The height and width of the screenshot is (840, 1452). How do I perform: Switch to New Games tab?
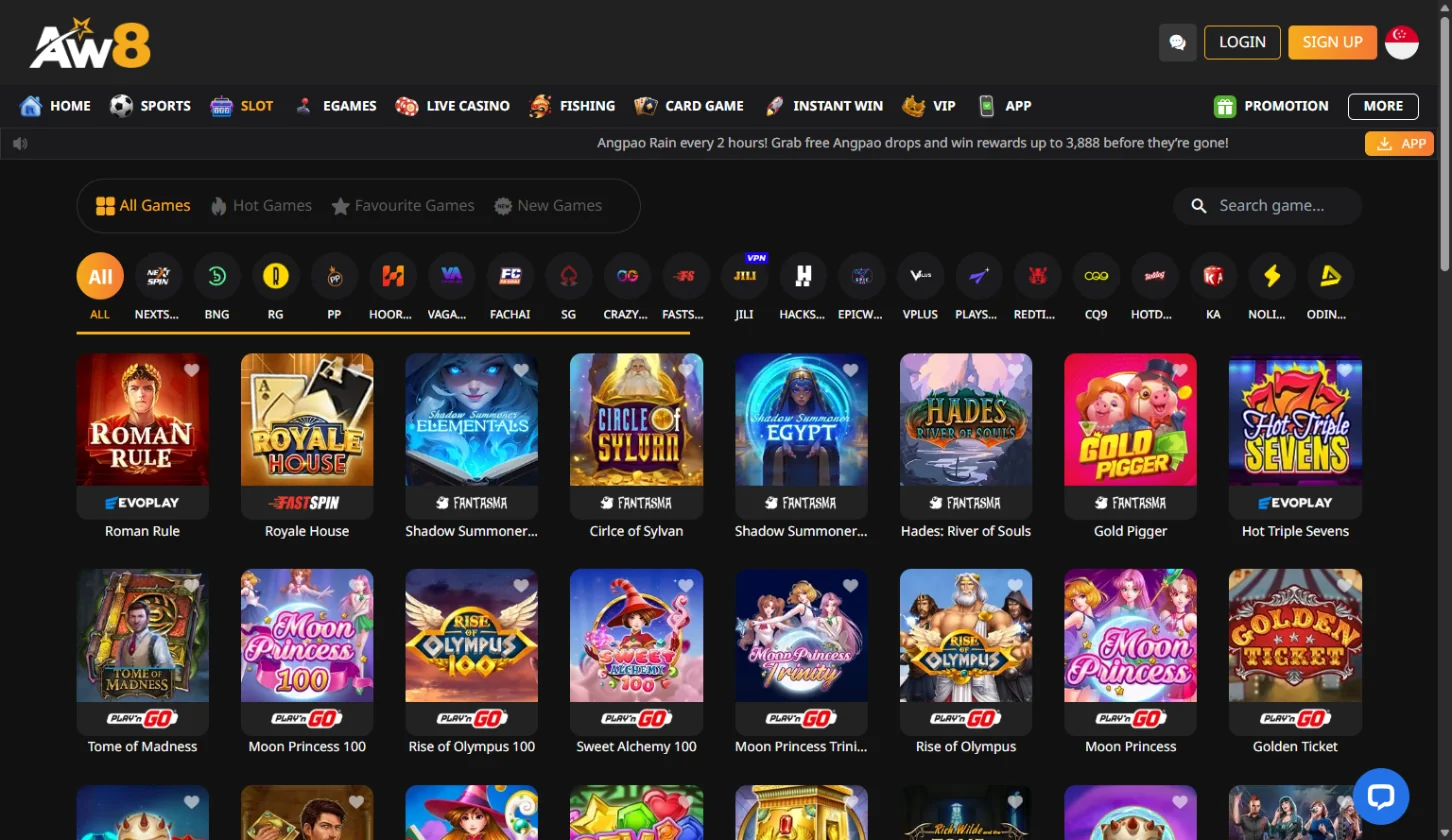point(548,205)
